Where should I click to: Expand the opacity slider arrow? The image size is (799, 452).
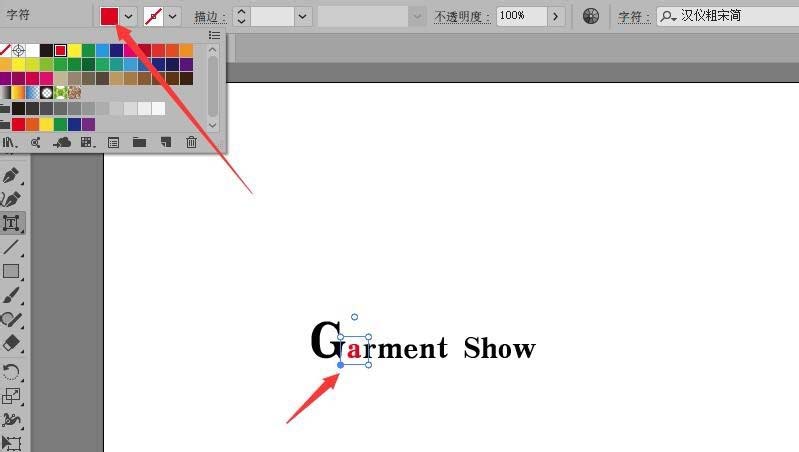[x=555, y=16]
